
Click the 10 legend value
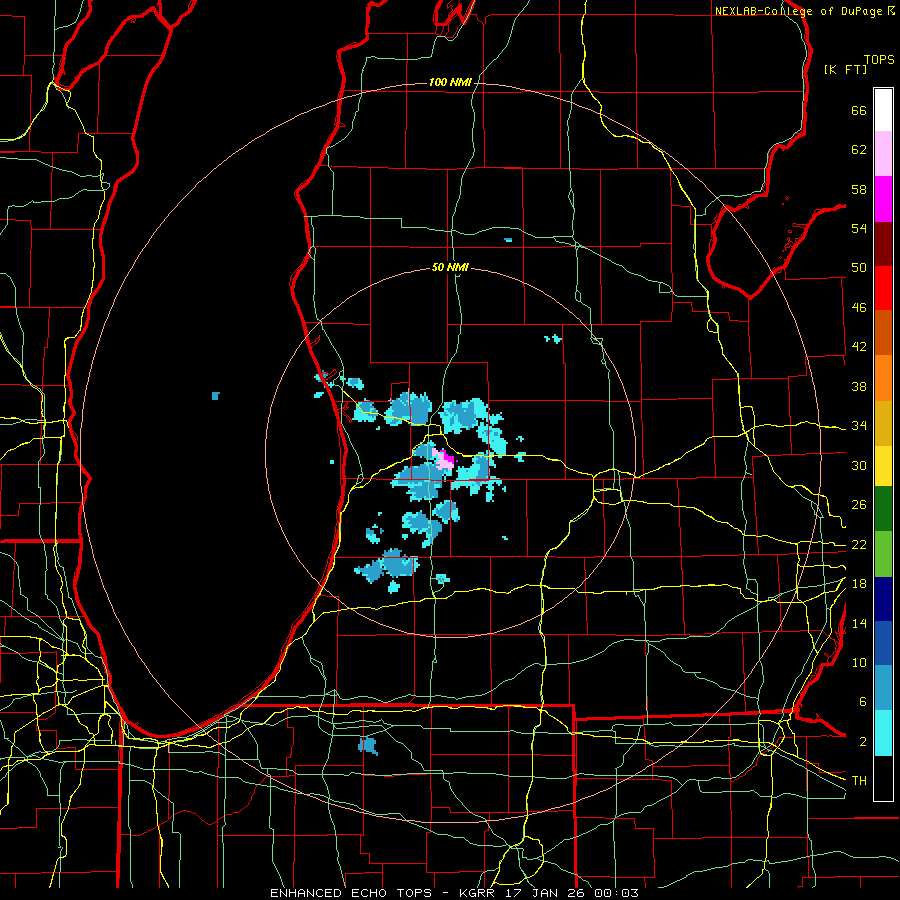tap(859, 663)
